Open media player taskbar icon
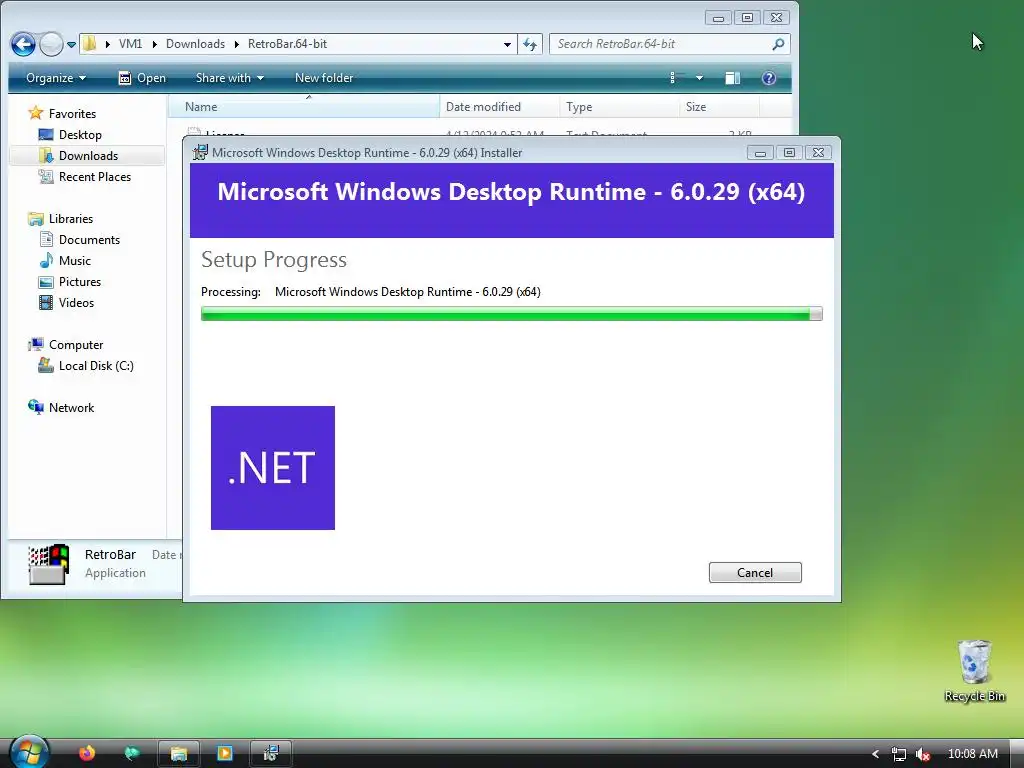Viewport: 1024px width, 768px height. coord(224,754)
